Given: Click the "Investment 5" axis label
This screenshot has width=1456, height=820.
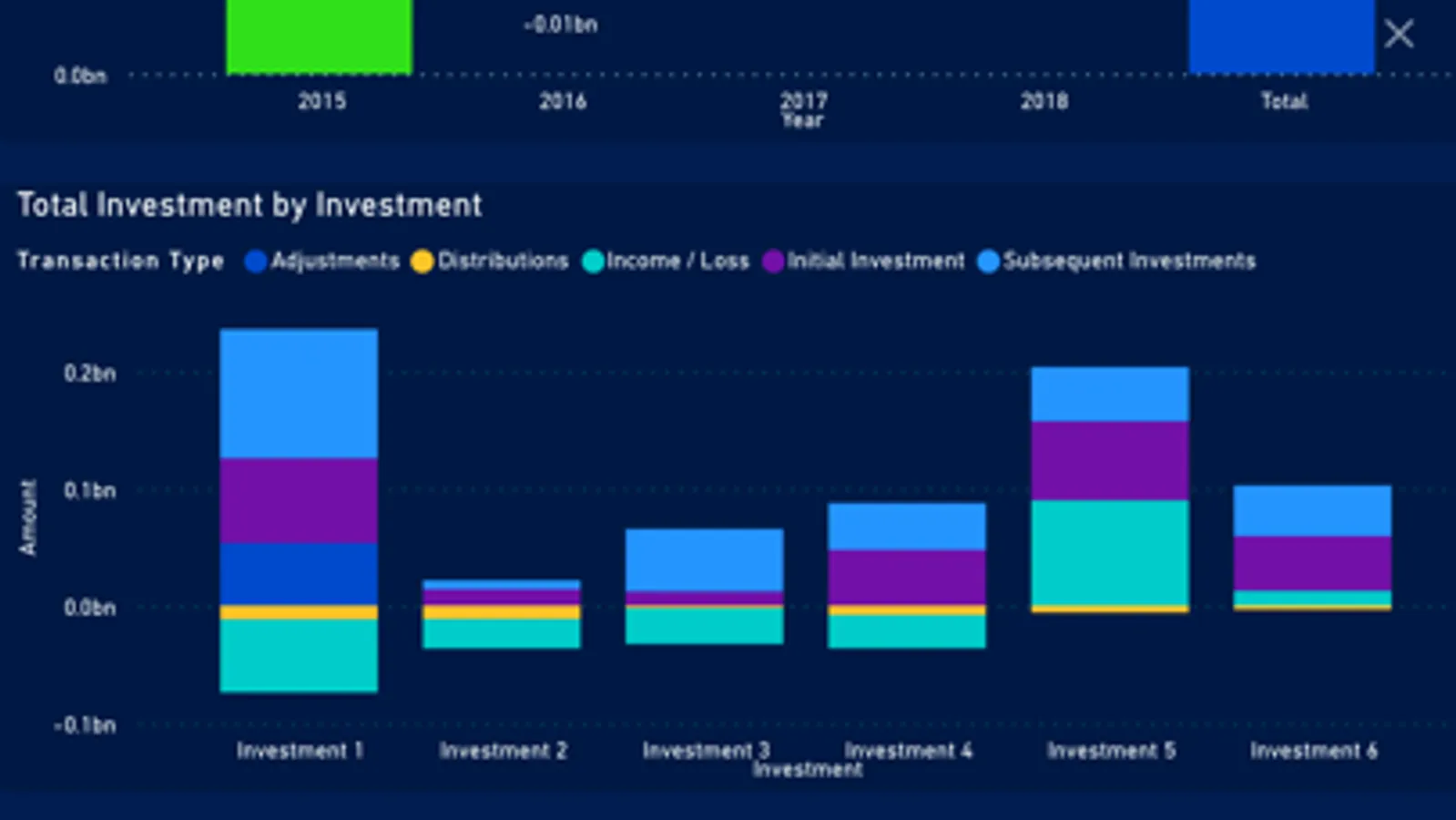Looking at the screenshot, I should coord(1111,751).
